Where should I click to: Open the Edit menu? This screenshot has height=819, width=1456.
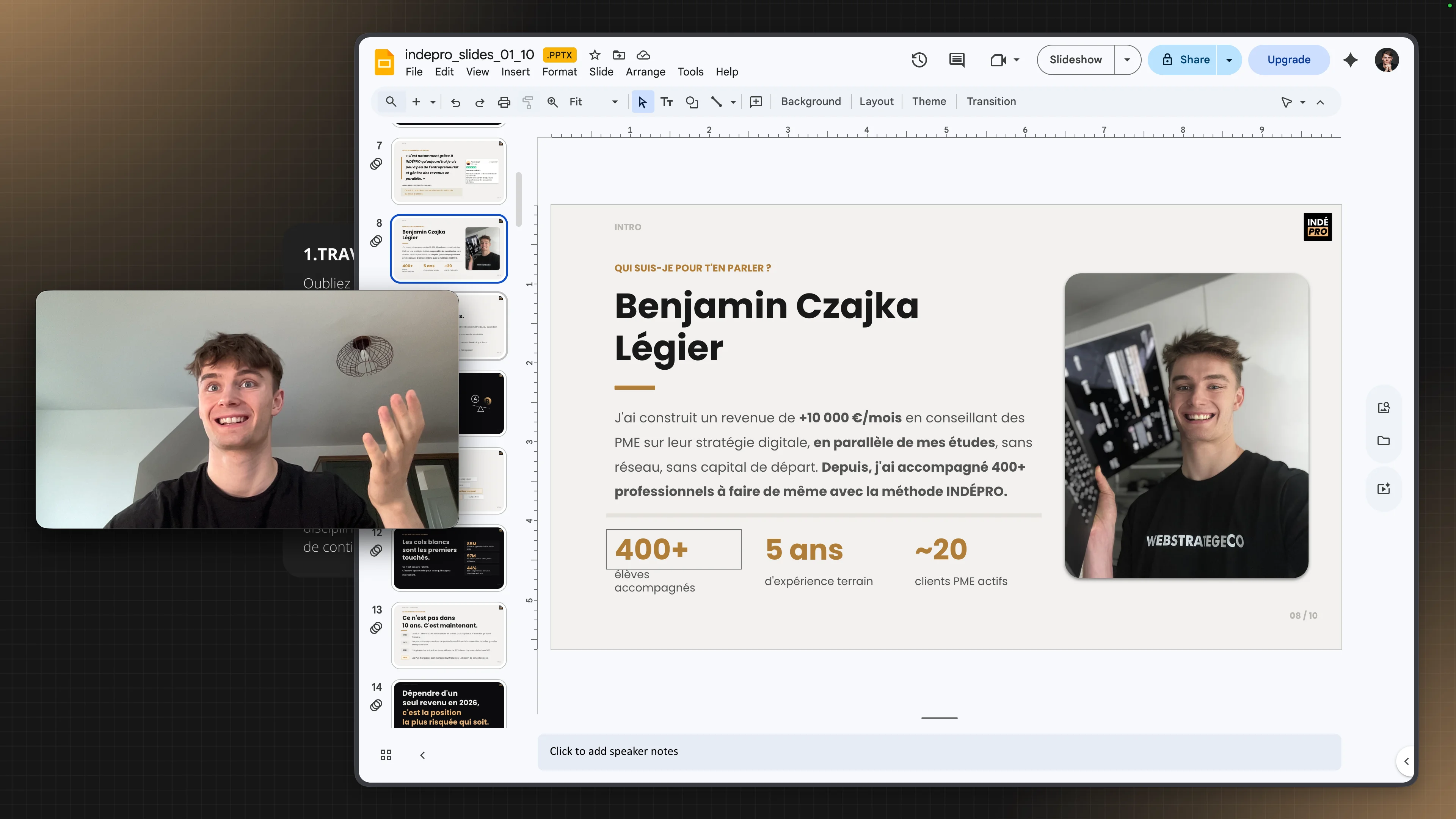point(444,72)
